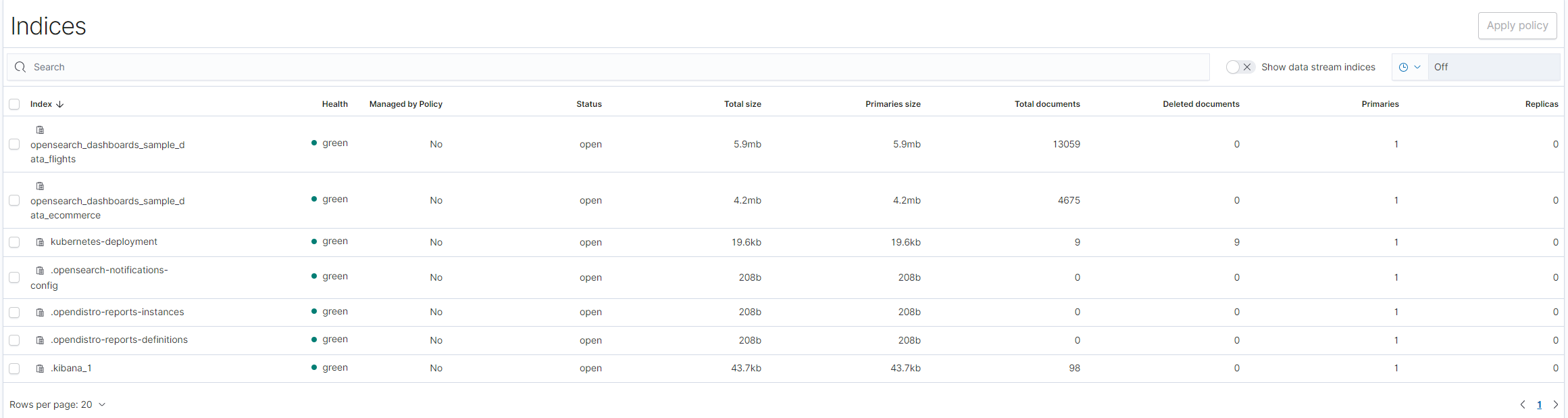
Task: Toggle Show data stream indices switch
Action: tap(1240, 67)
